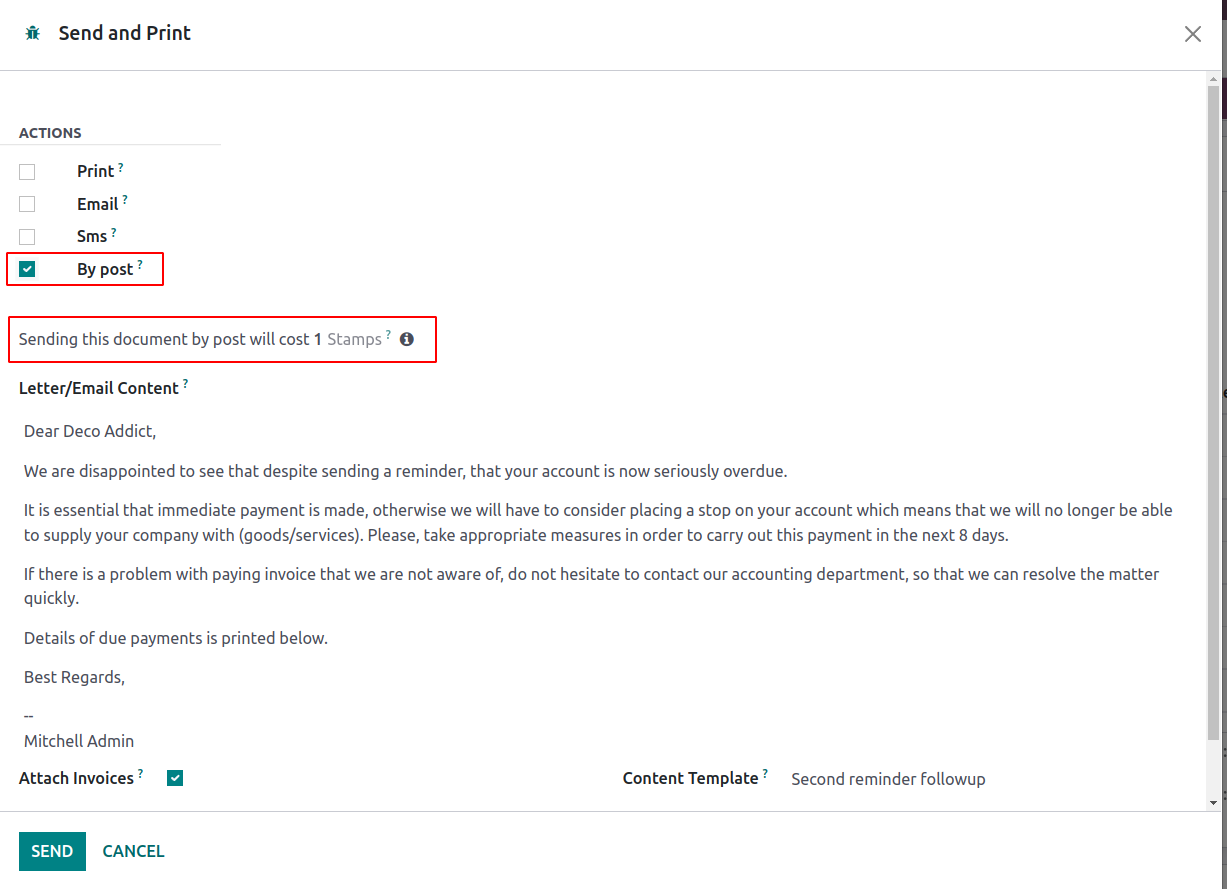Click the help mark next to Sms
This screenshot has height=889, width=1227.
coord(114,233)
